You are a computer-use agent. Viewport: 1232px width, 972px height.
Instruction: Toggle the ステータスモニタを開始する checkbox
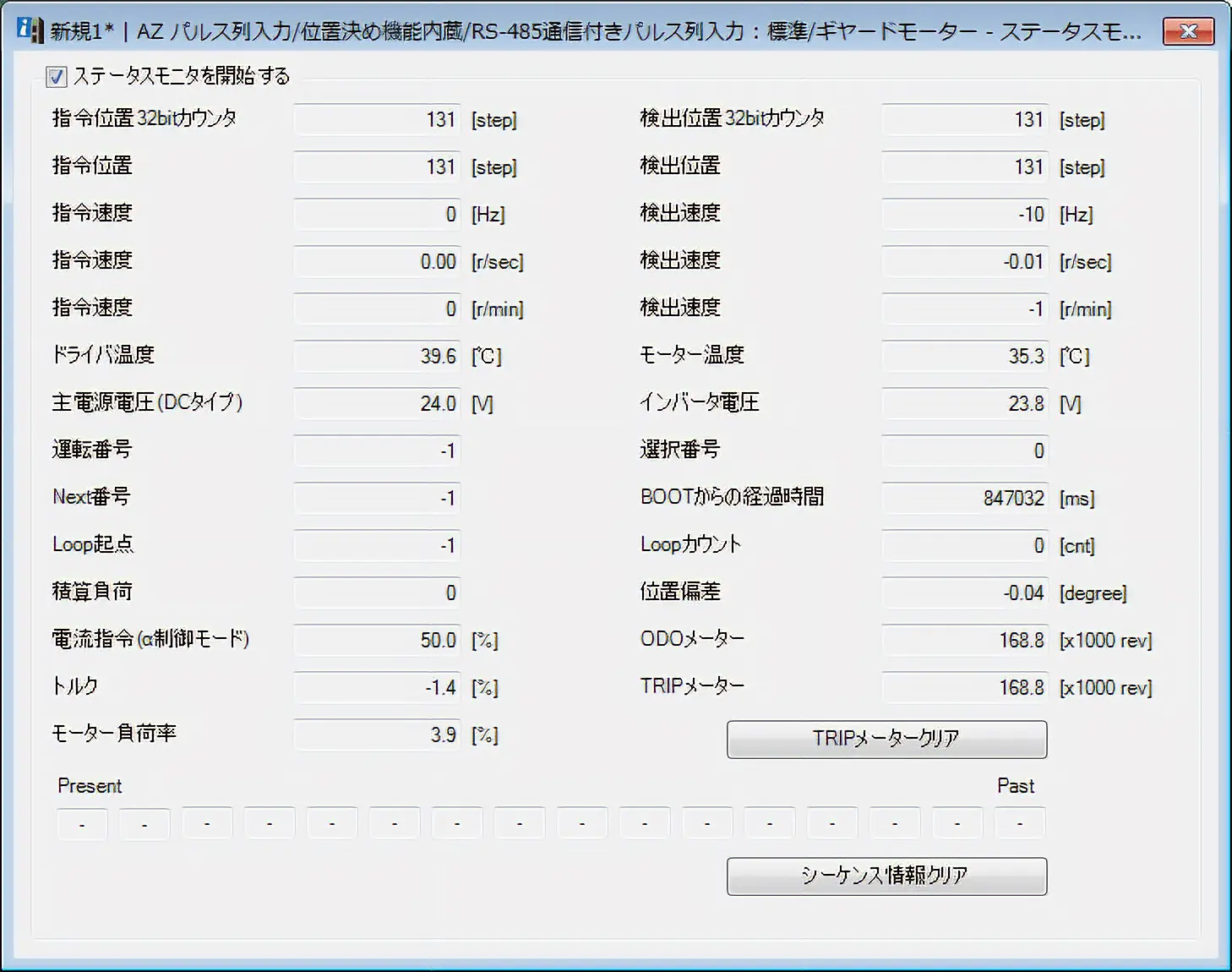pyautogui.click(x=57, y=77)
